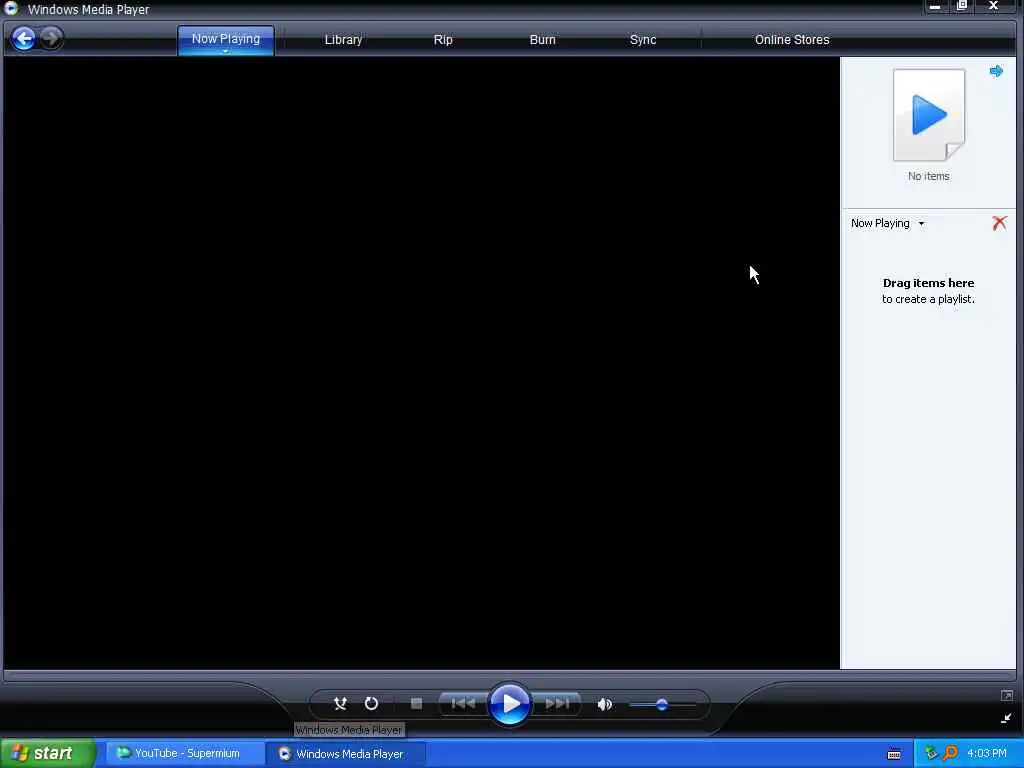Click Windows Media Player taskbar button
This screenshot has width=1024, height=768.
tap(345, 754)
